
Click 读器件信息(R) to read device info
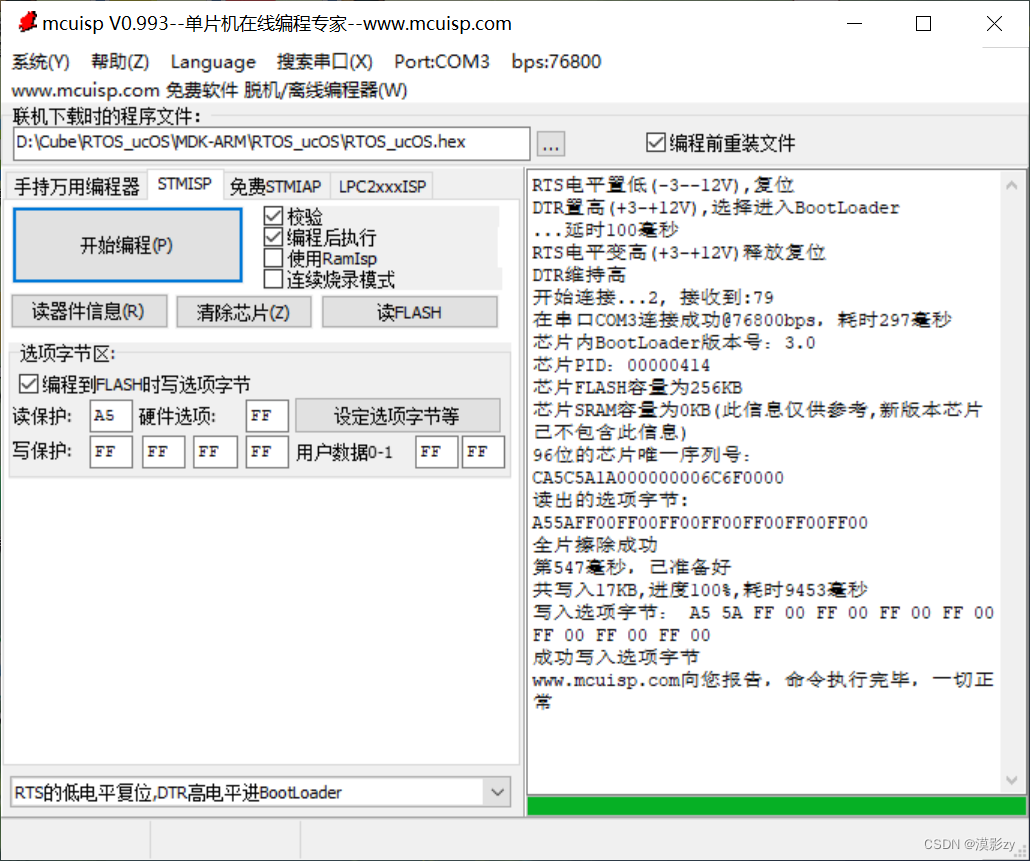(88, 311)
